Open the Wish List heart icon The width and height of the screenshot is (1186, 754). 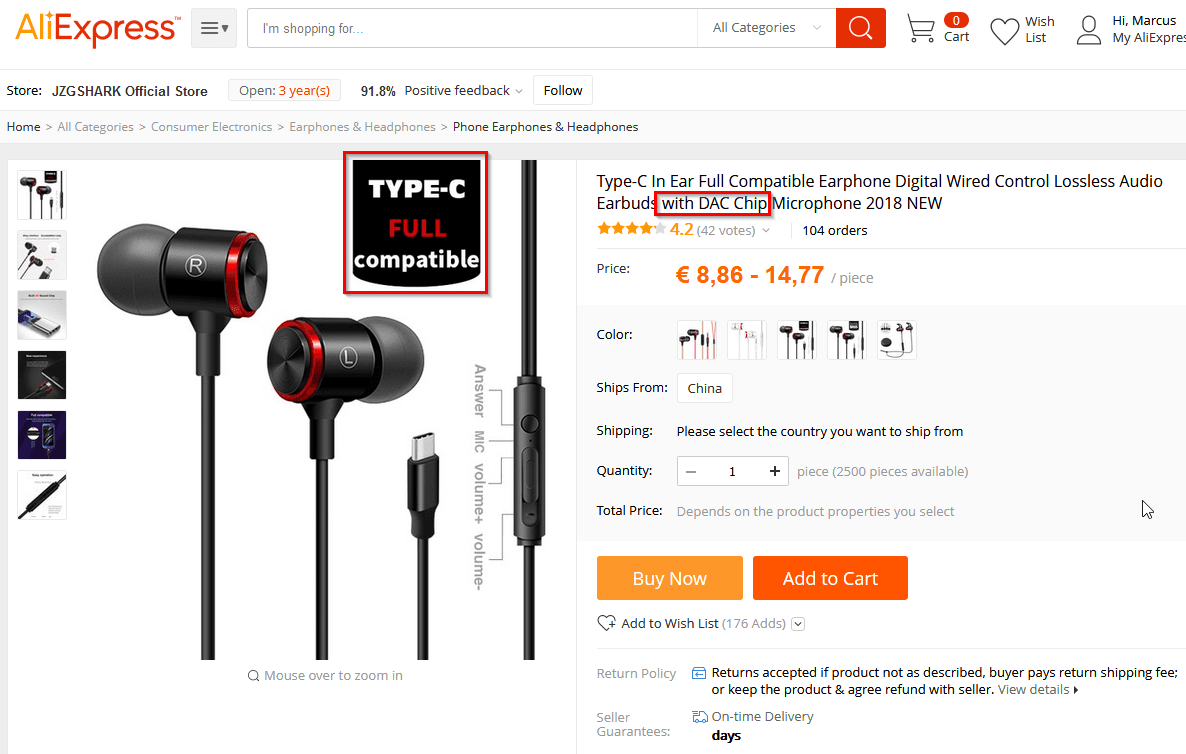pyautogui.click(x=1004, y=31)
